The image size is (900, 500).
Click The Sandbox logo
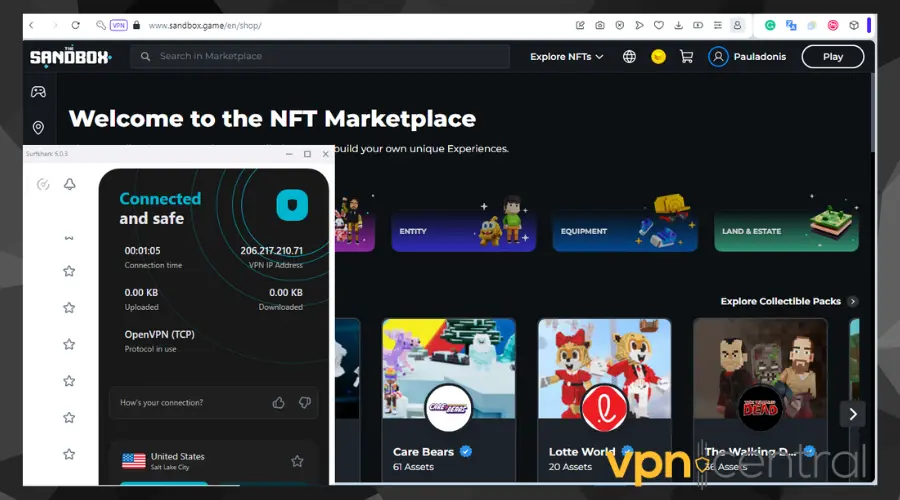[70, 56]
